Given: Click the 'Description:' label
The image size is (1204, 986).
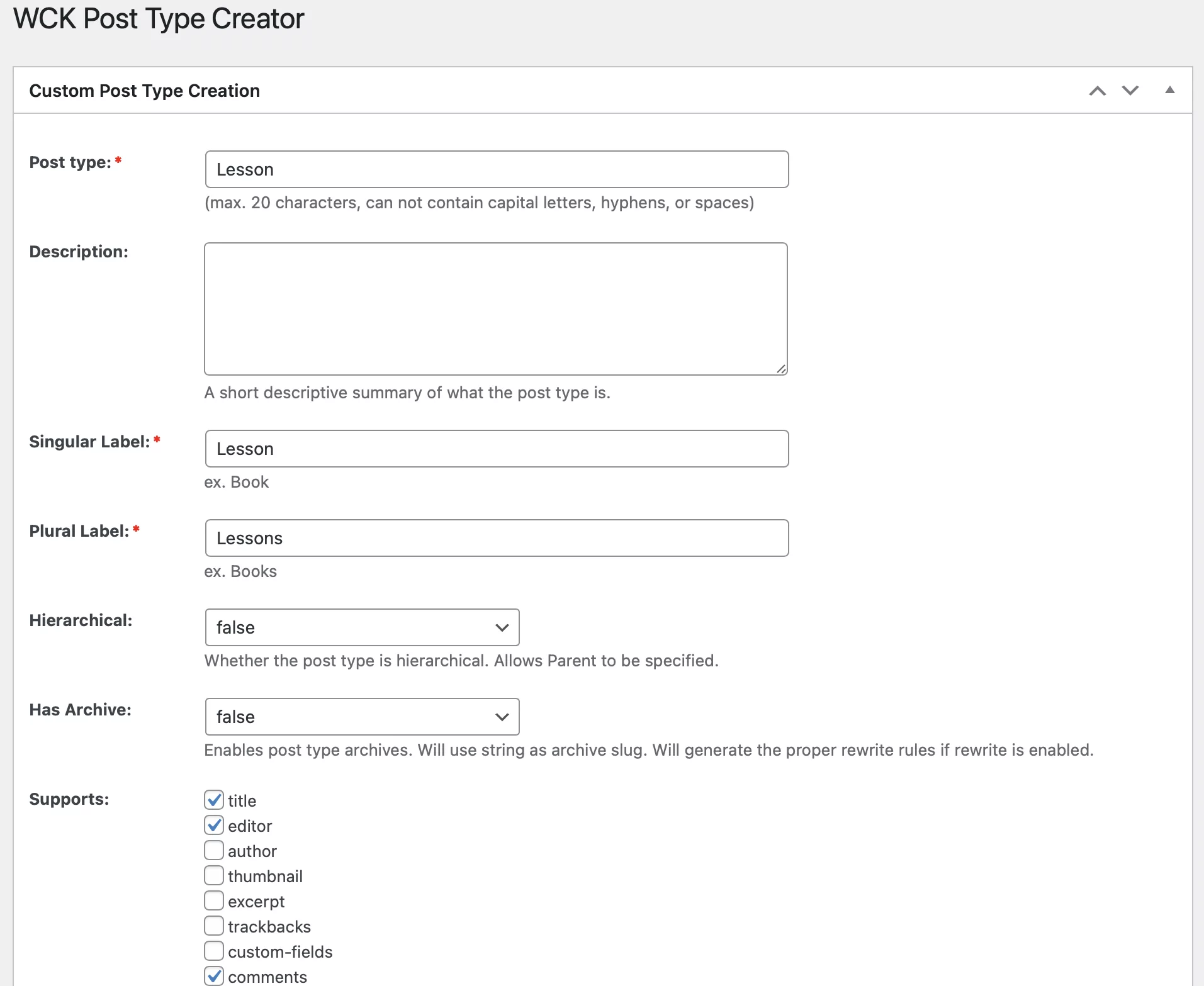Looking at the screenshot, I should tap(79, 252).
